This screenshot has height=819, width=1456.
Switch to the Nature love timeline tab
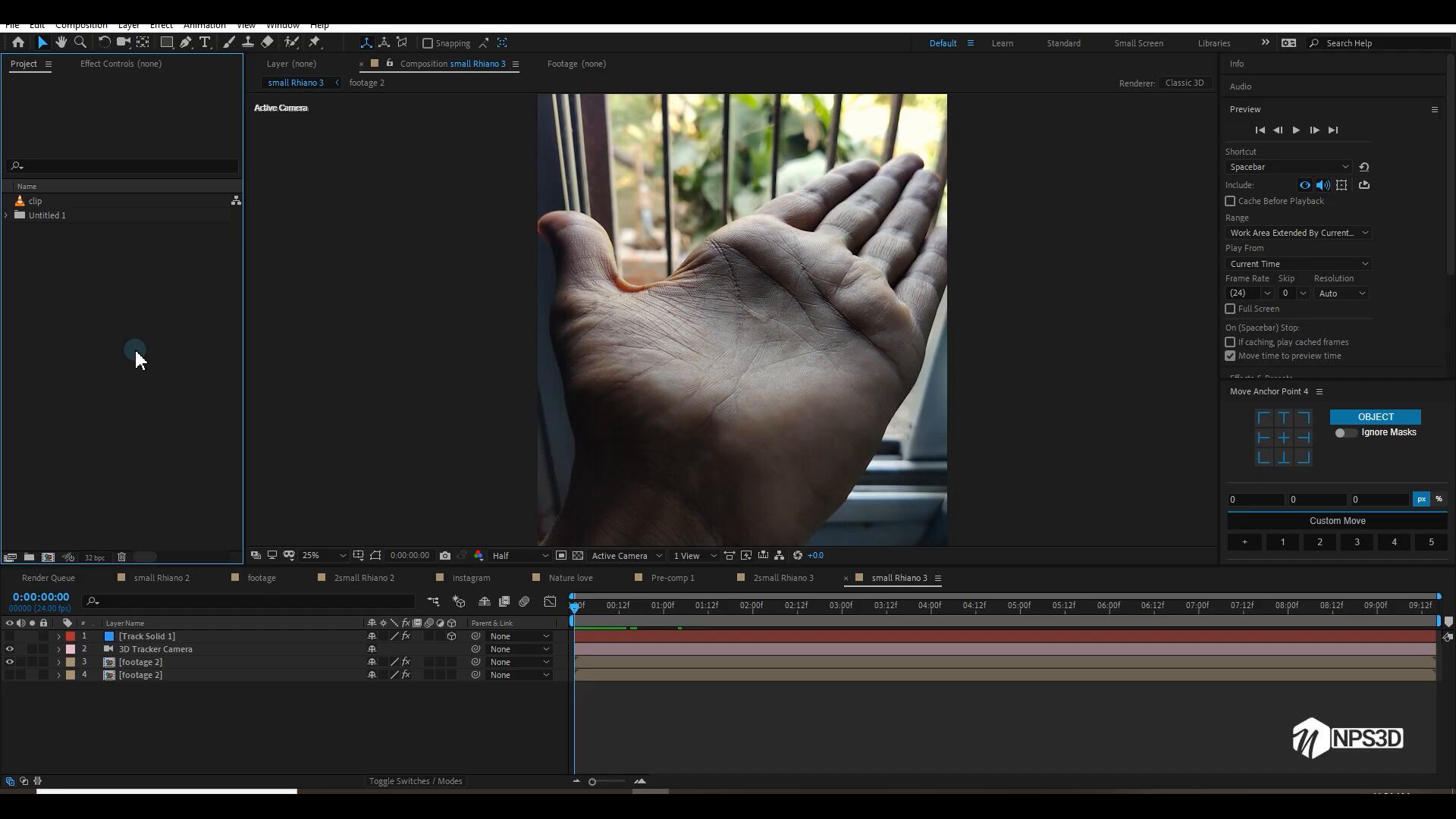(570, 578)
